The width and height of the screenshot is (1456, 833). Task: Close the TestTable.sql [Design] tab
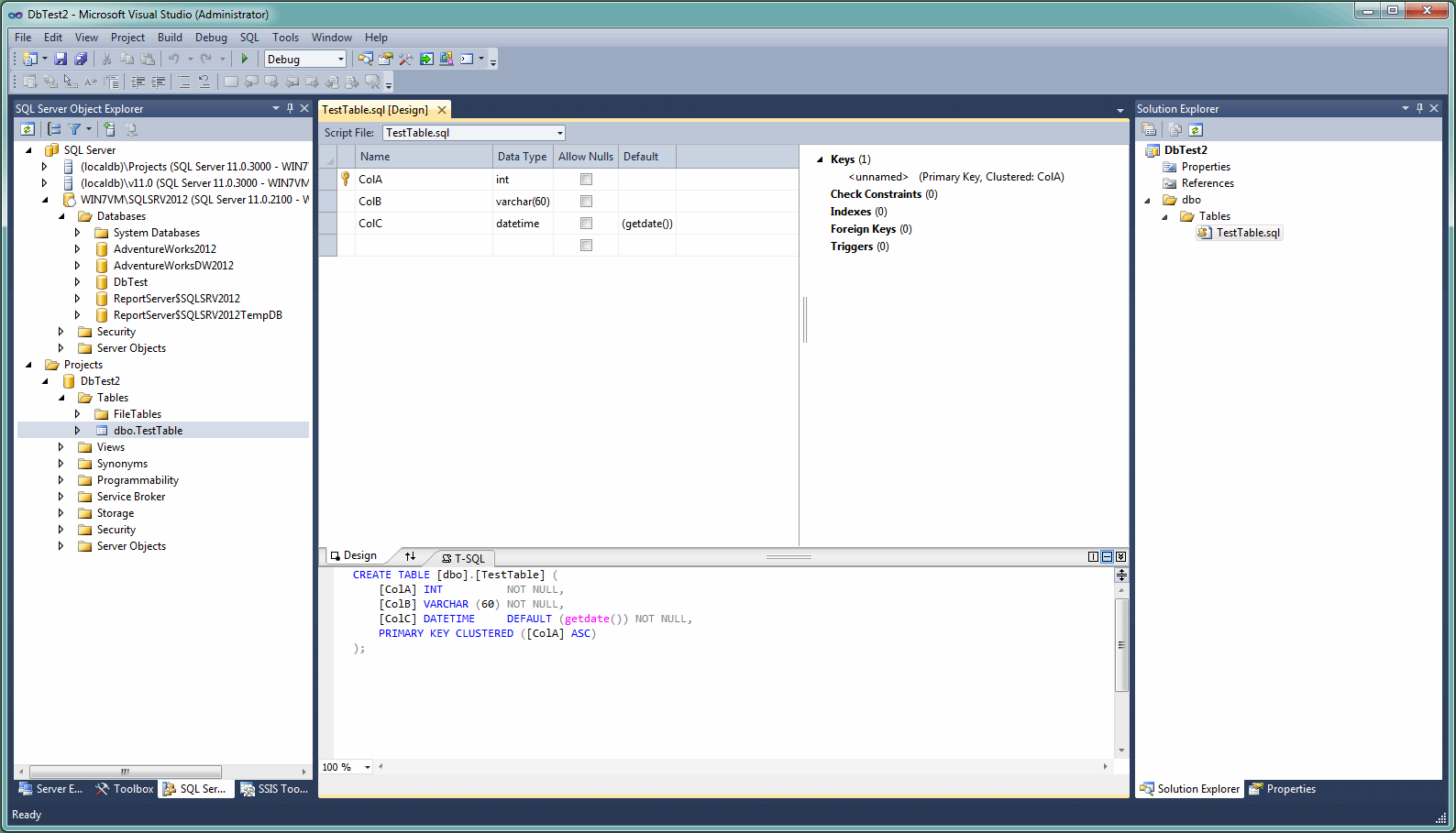442,110
